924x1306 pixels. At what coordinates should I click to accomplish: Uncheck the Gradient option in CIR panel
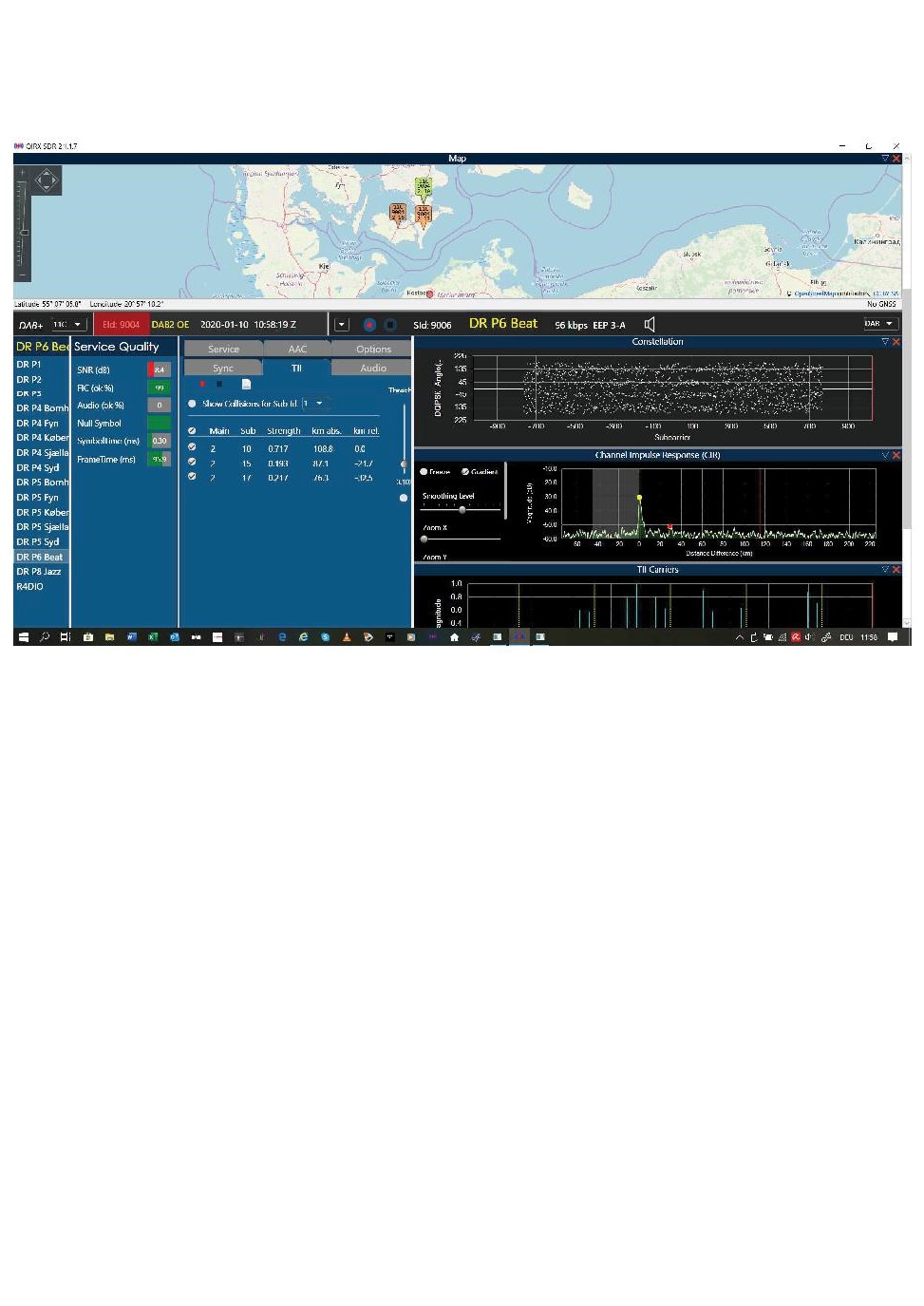pos(465,472)
